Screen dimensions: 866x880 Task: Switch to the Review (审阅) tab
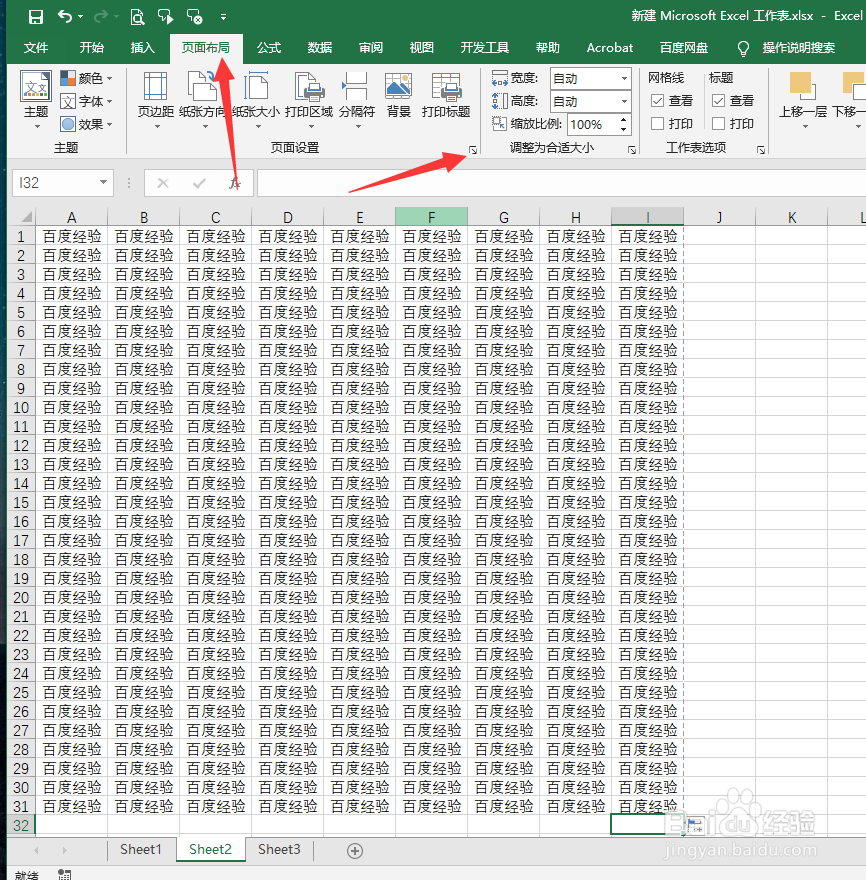point(371,48)
